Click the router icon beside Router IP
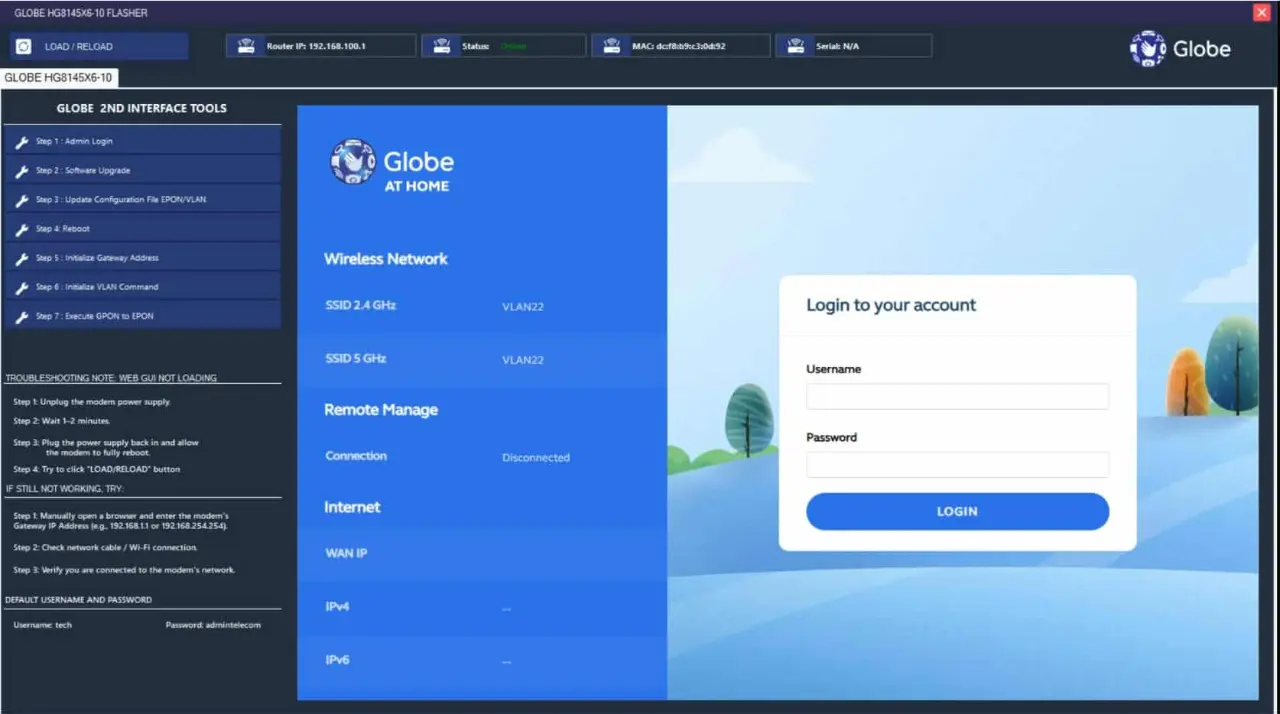The height and width of the screenshot is (714, 1280). 244,46
